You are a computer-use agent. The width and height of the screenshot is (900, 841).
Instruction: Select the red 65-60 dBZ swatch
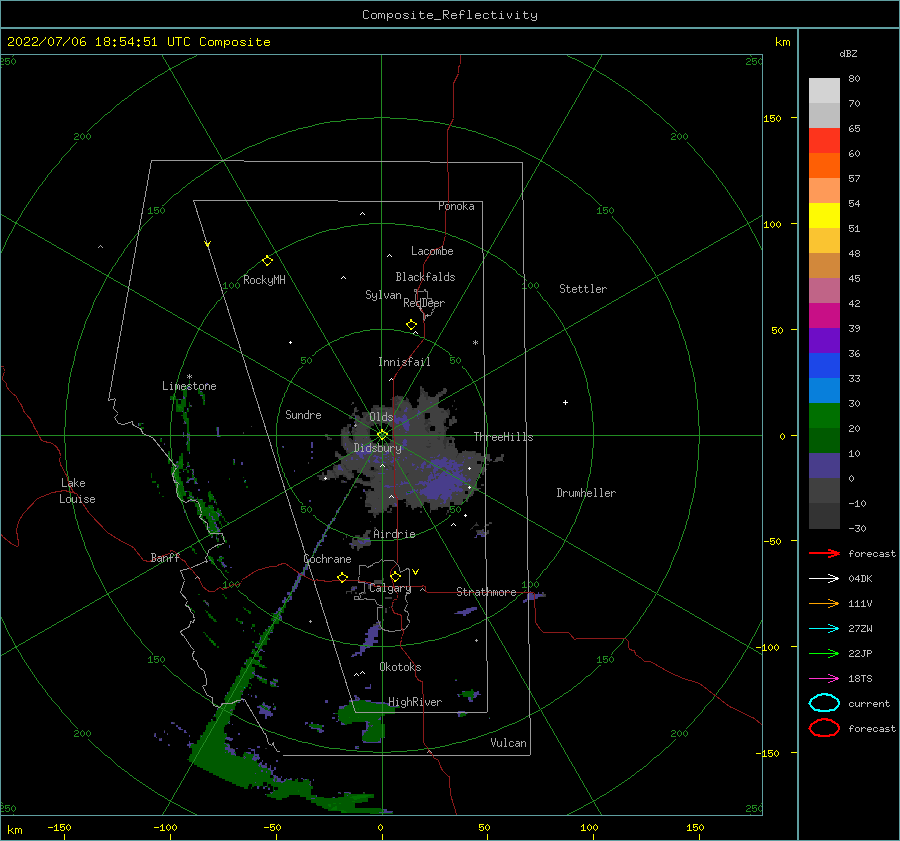[824, 141]
